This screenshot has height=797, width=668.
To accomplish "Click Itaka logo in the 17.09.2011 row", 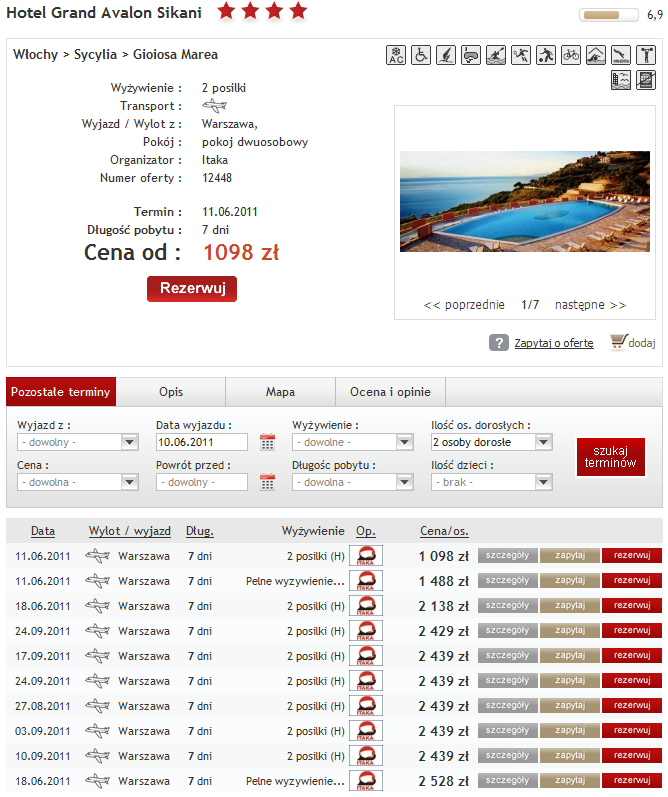I will click(x=366, y=656).
